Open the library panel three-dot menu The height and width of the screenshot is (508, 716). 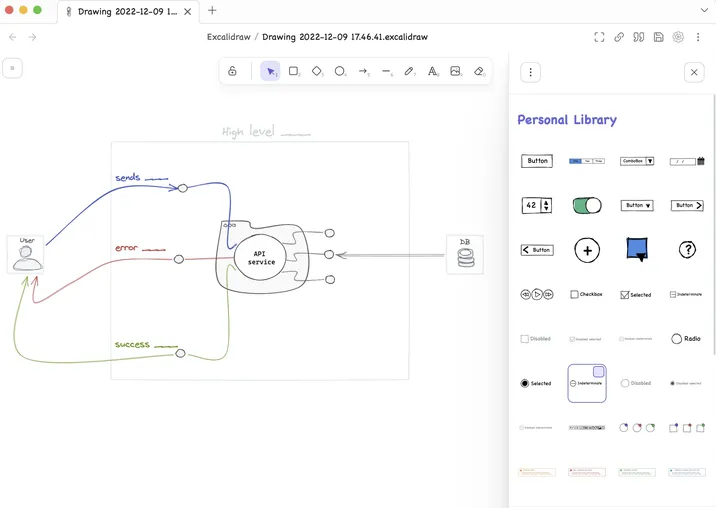coord(531,72)
